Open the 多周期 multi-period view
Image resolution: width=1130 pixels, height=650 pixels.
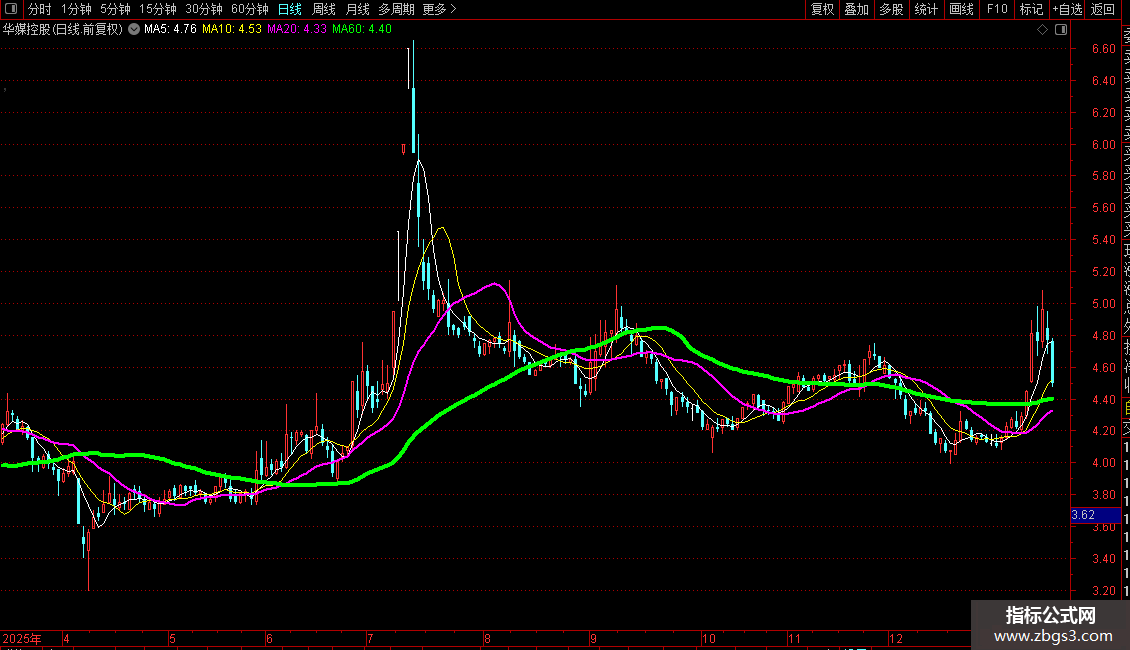pos(396,9)
